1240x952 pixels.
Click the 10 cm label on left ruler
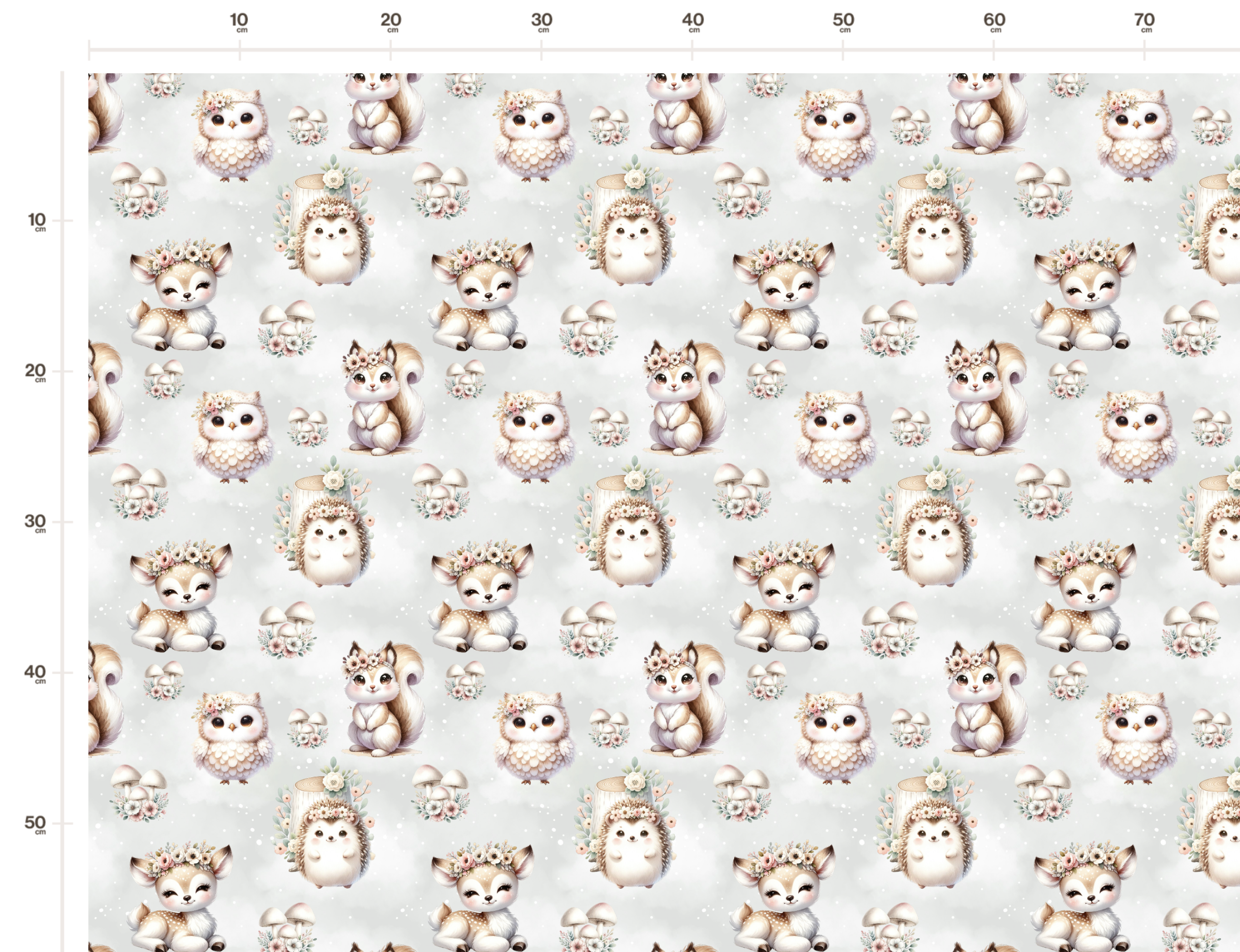tap(37, 222)
